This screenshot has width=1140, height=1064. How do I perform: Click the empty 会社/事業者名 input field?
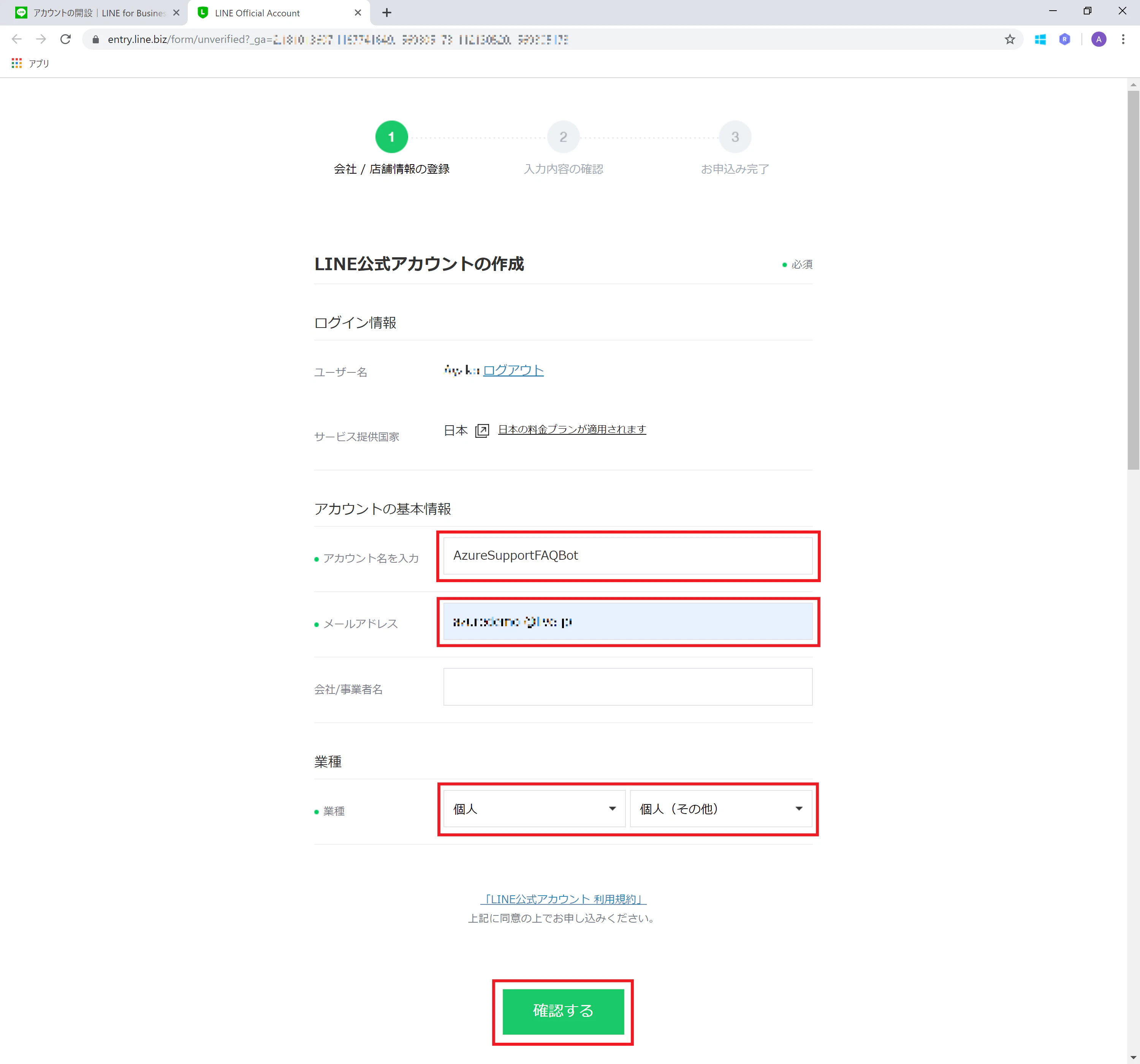point(627,686)
